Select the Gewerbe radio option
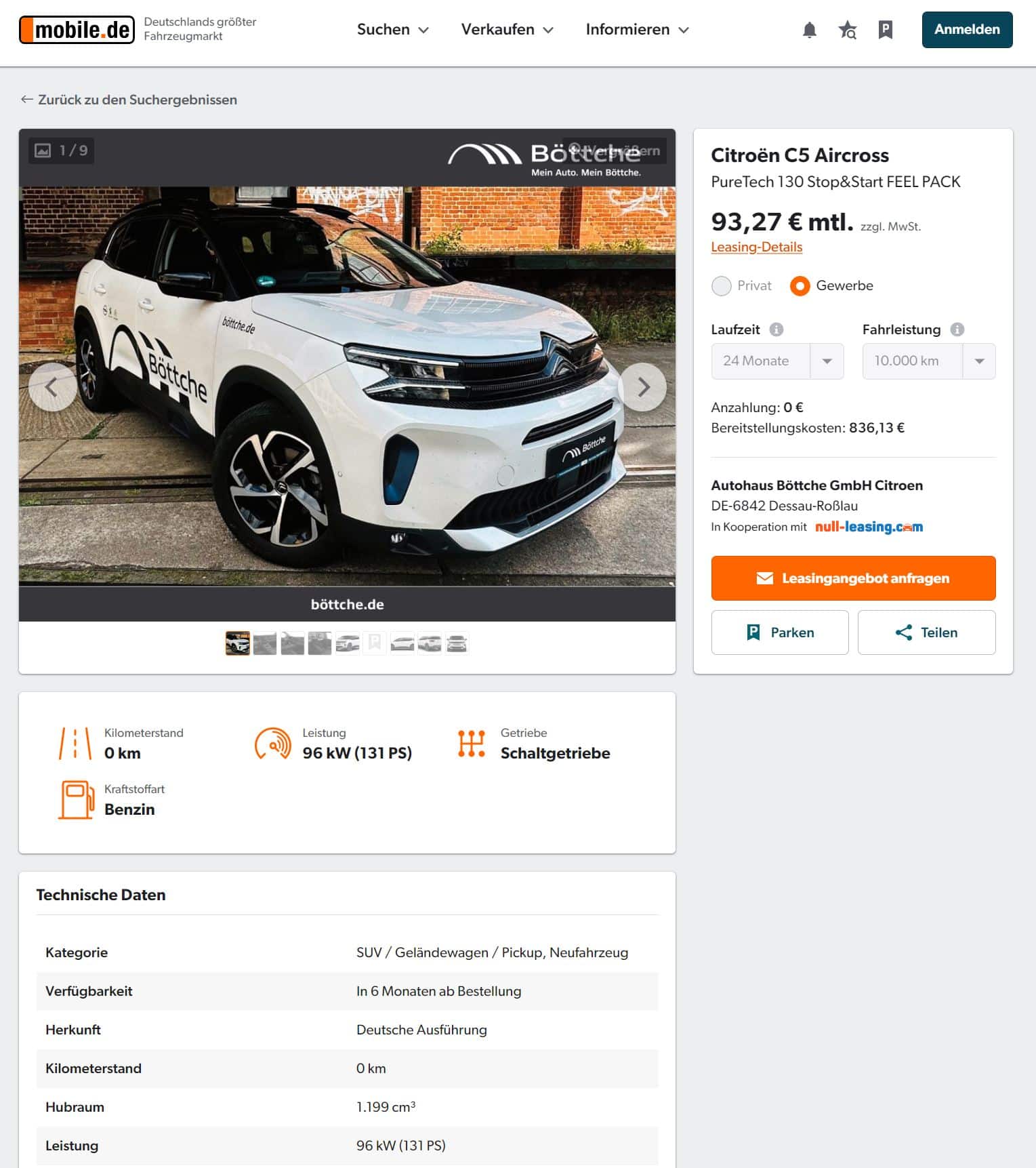 (800, 286)
